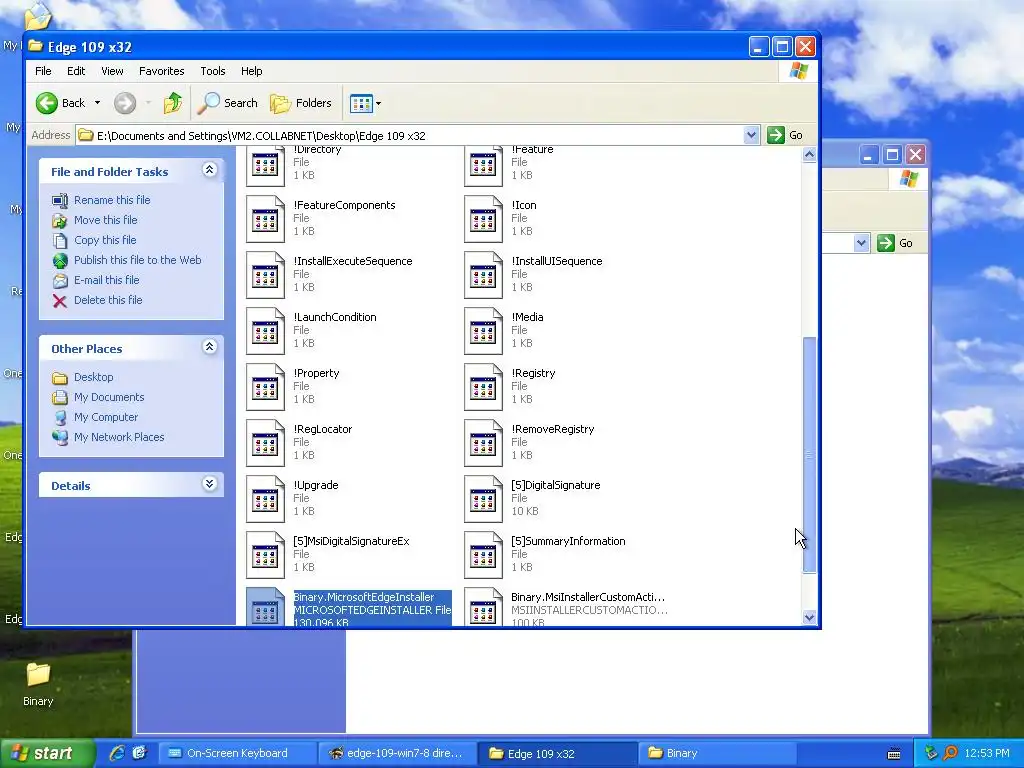Select the Binary.MsiInstallerCustomActi... file icon
1024x768 pixels.
[x=483, y=607]
